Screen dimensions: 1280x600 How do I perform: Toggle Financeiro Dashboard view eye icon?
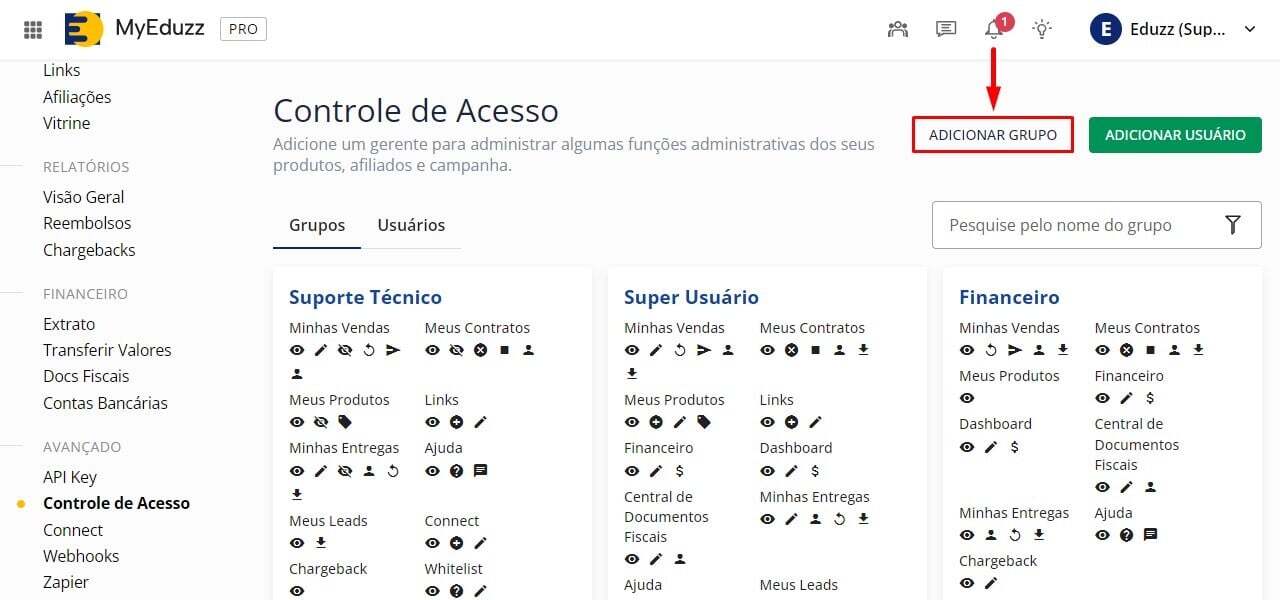tap(967, 447)
